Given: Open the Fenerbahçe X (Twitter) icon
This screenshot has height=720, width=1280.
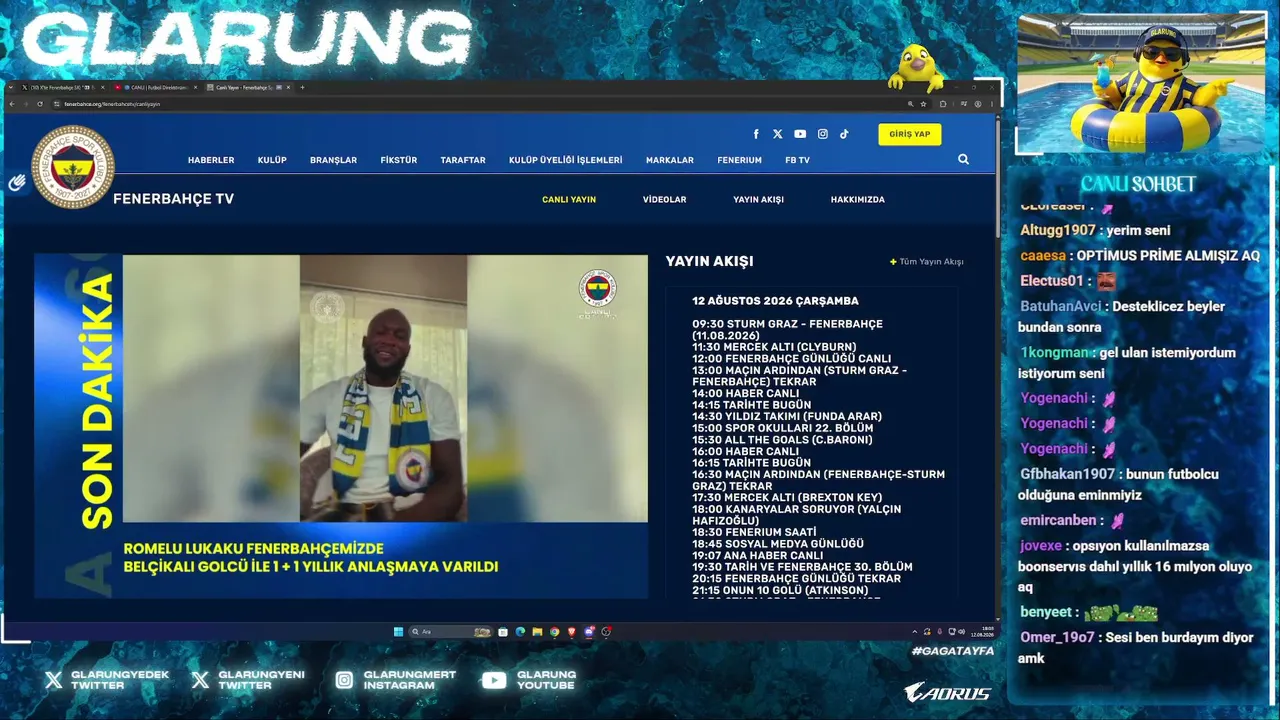Looking at the screenshot, I should coord(778,134).
